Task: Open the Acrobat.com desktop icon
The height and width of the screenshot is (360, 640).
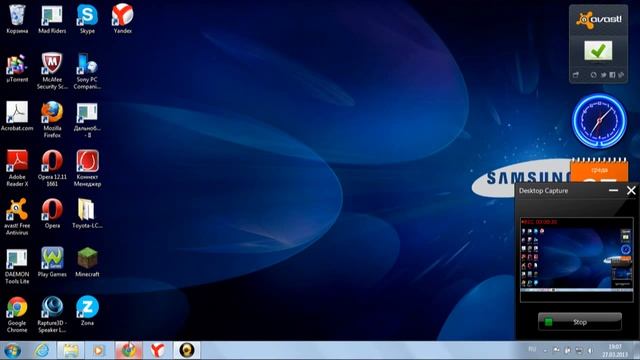Action: [17, 116]
